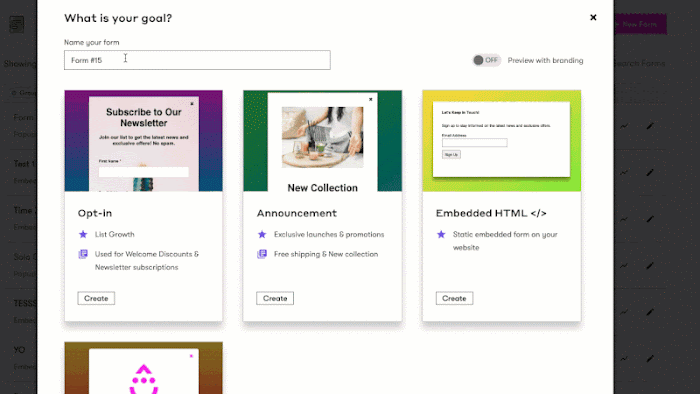This screenshot has height=394, width=700.
Task: Create an Opt-in form
Action: point(96,298)
